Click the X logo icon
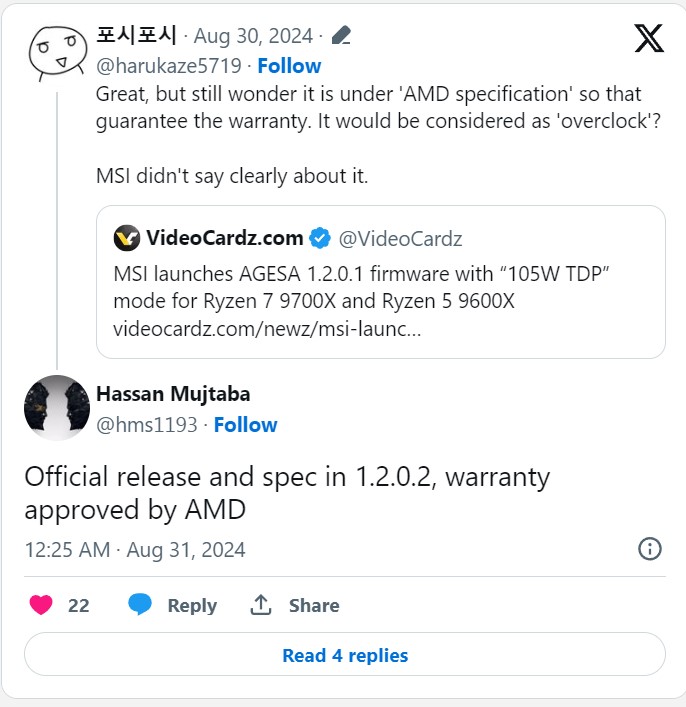Viewport: 686px width, 707px height. 649,38
